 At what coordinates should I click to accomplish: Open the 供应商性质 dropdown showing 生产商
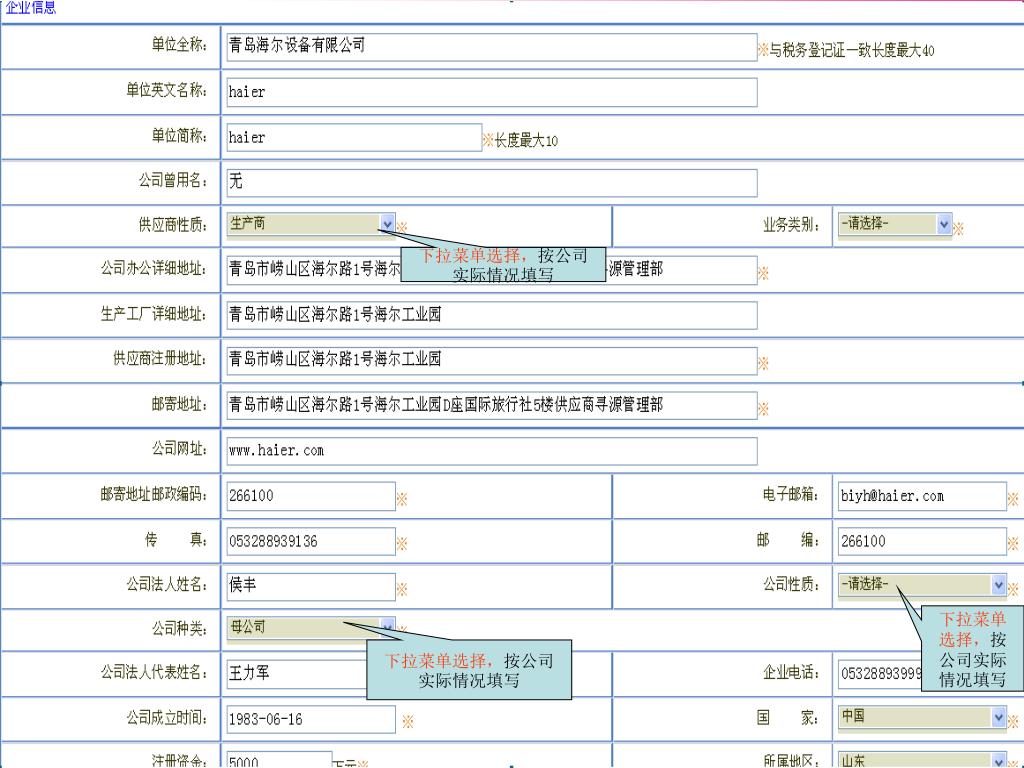(x=311, y=224)
